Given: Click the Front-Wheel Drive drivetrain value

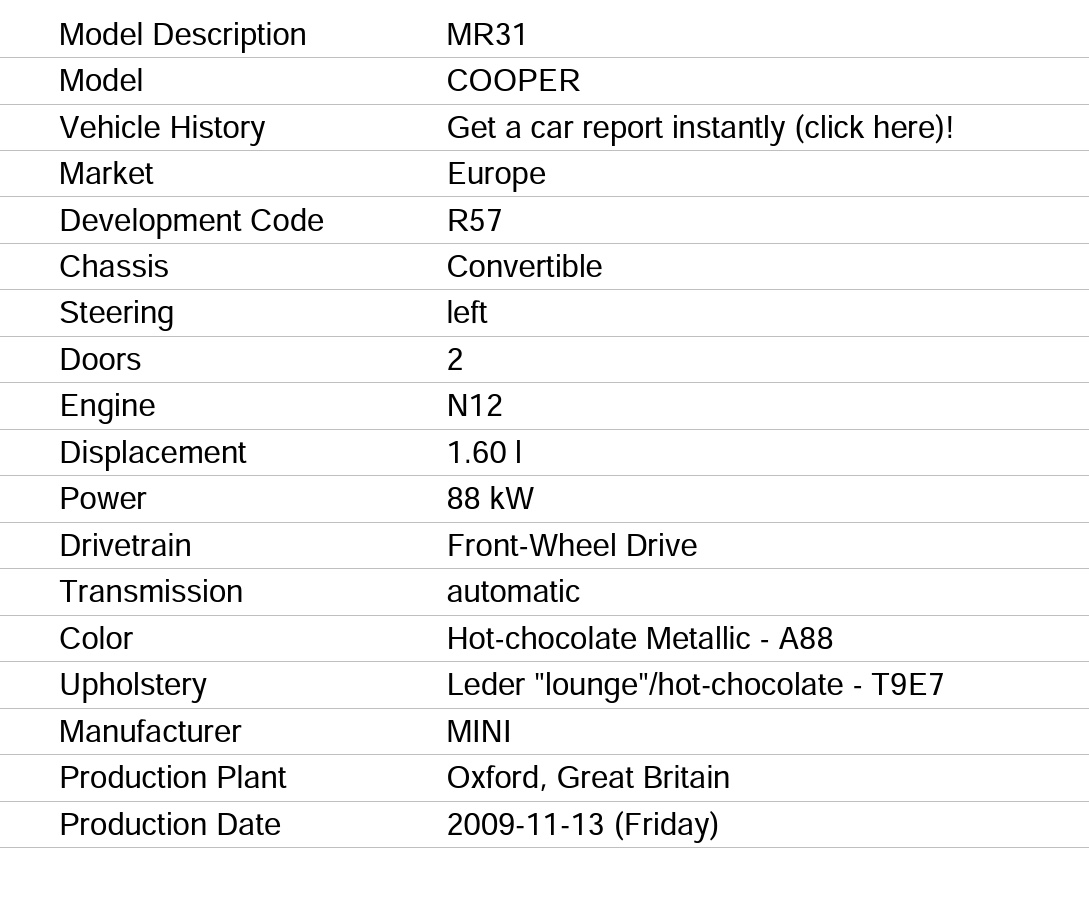Looking at the screenshot, I should pos(572,546).
